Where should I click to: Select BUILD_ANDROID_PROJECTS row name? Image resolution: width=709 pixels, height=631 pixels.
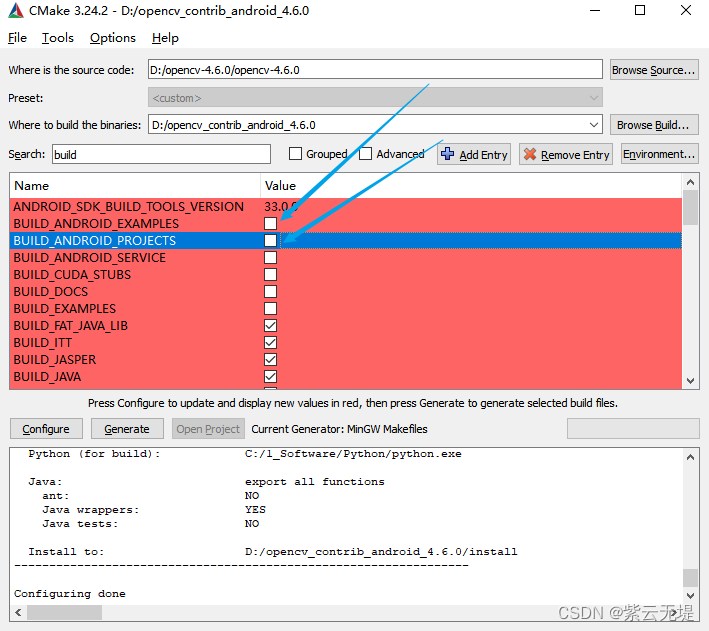[x=95, y=240]
